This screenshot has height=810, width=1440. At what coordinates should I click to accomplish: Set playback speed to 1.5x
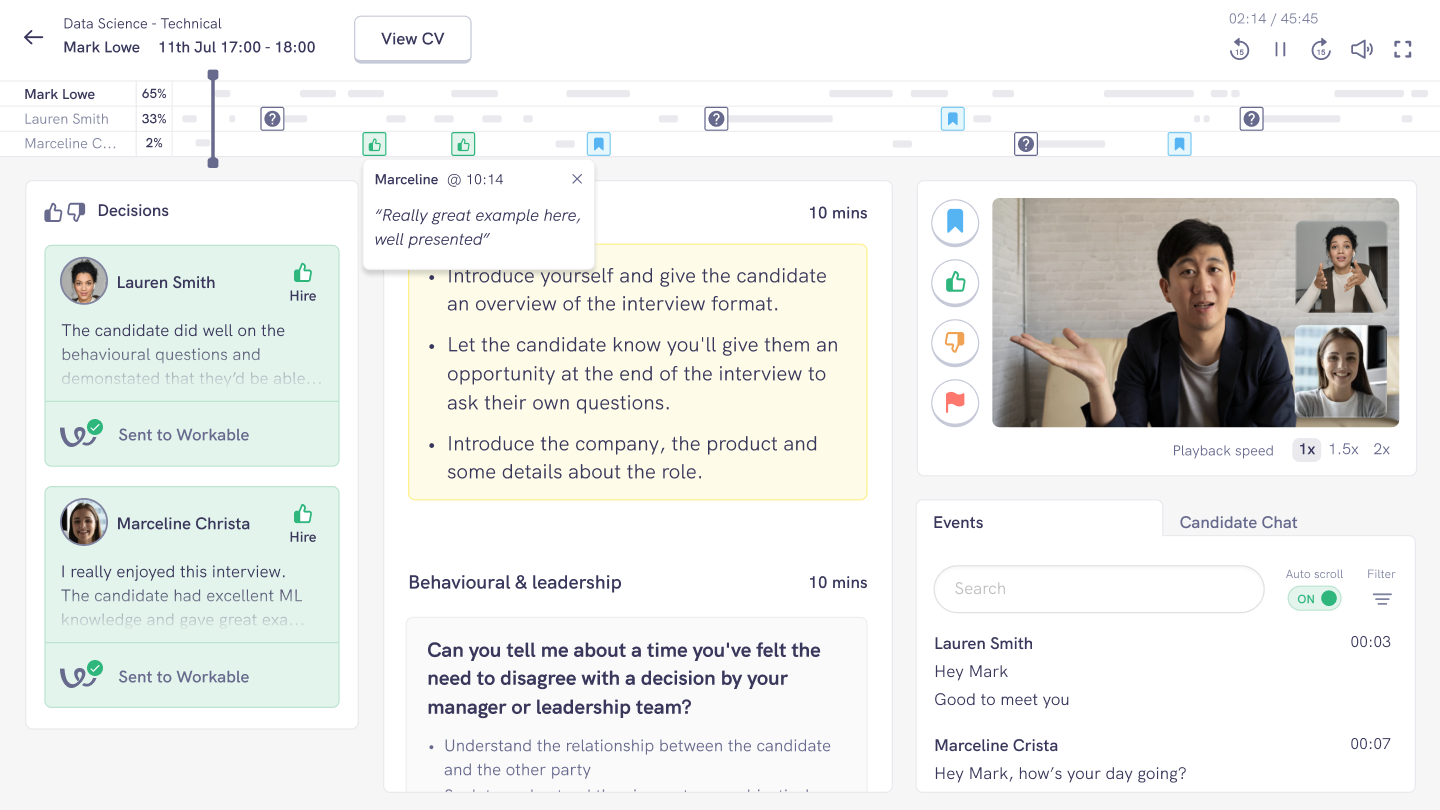click(x=1341, y=450)
